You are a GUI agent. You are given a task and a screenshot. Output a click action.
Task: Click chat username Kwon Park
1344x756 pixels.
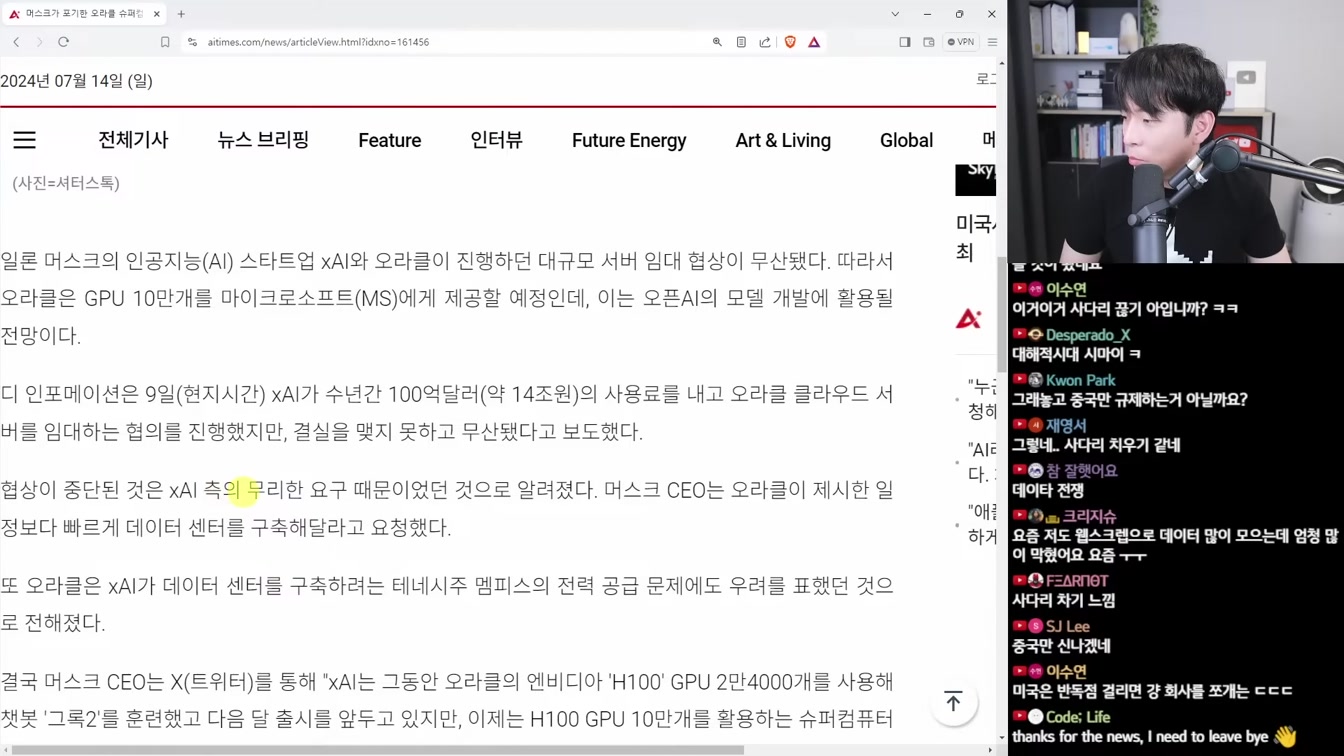click(x=1080, y=380)
